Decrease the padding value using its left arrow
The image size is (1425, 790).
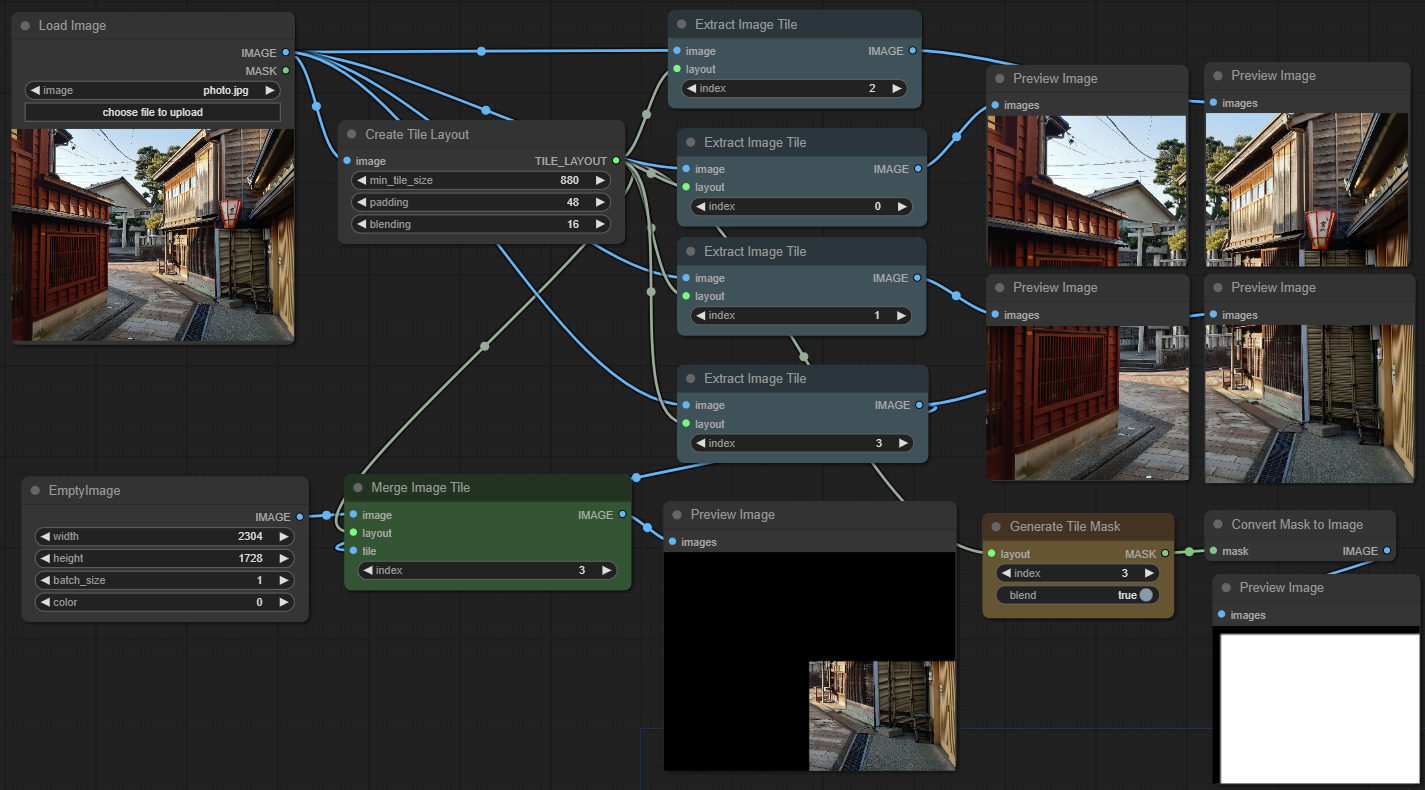362,202
